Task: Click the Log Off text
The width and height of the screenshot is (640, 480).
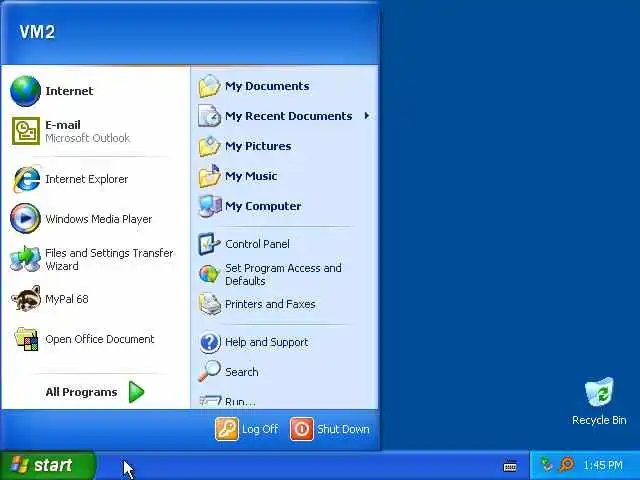Action: (x=260, y=429)
